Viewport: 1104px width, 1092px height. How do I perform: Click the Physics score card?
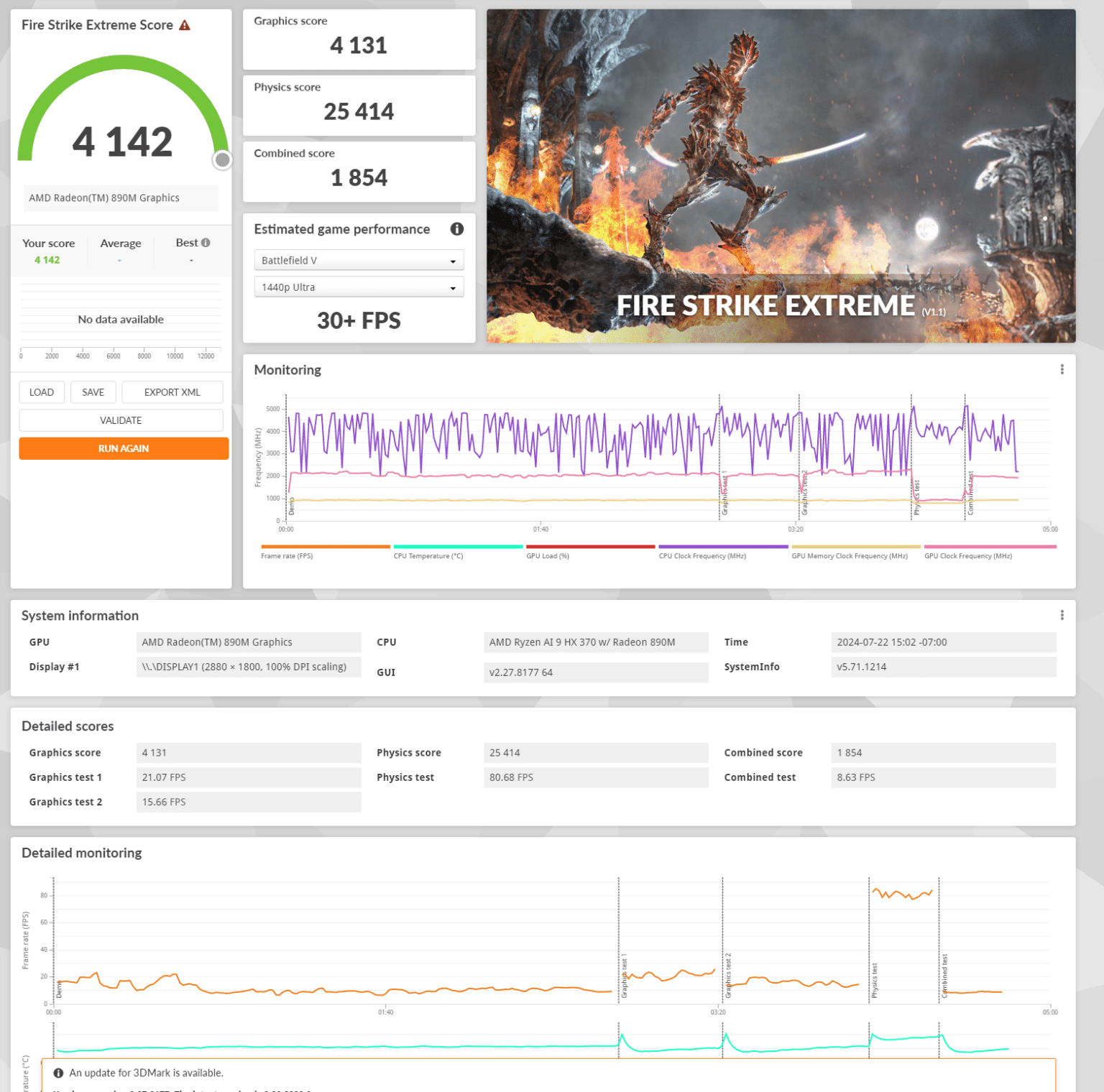point(359,106)
